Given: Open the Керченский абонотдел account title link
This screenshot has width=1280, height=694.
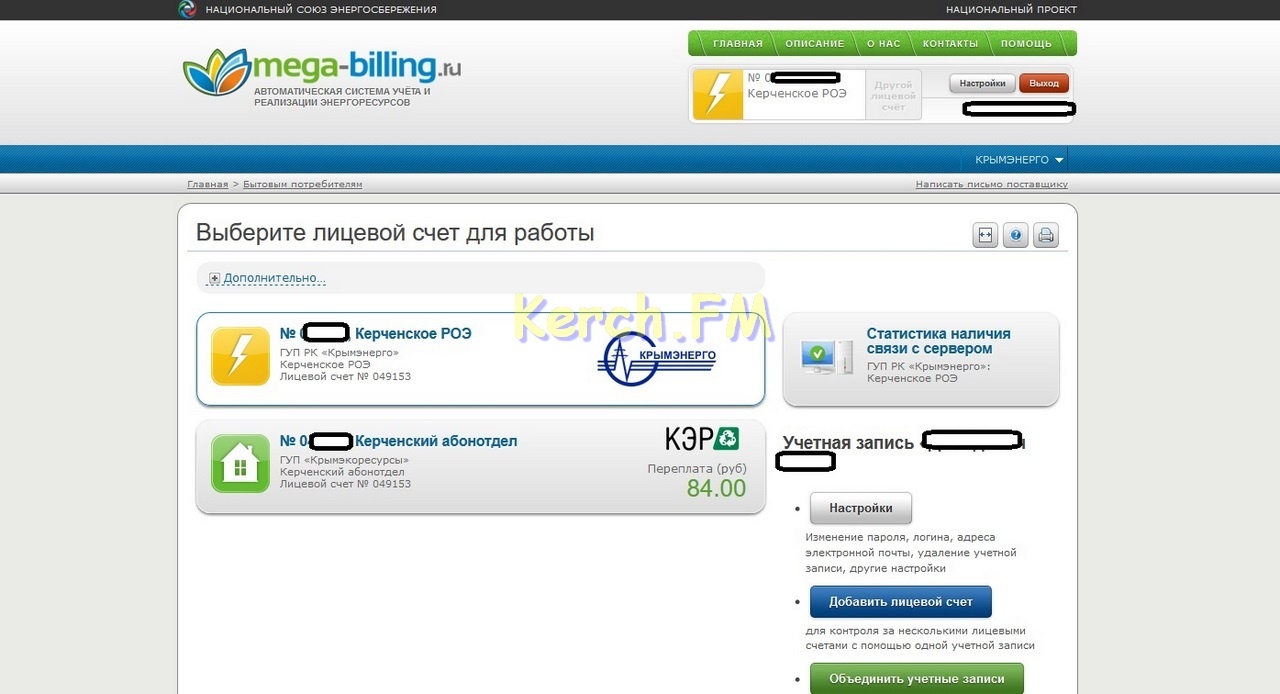Looking at the screenshot, I should tap(398, 441).
